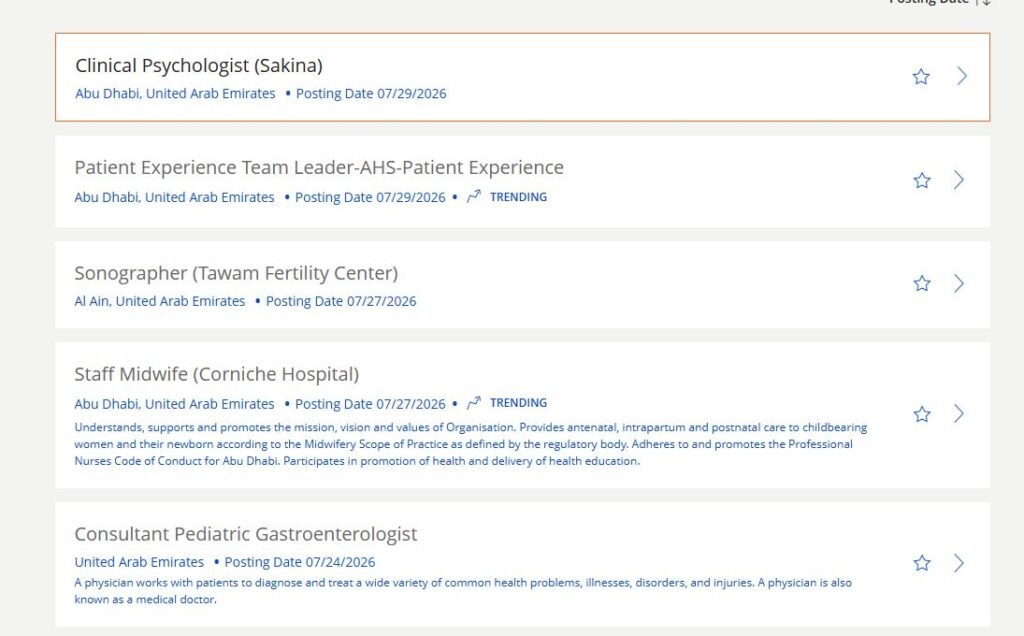Open Staff Midwife details using right chevron
1024x636 pixels.
[959, 413]
